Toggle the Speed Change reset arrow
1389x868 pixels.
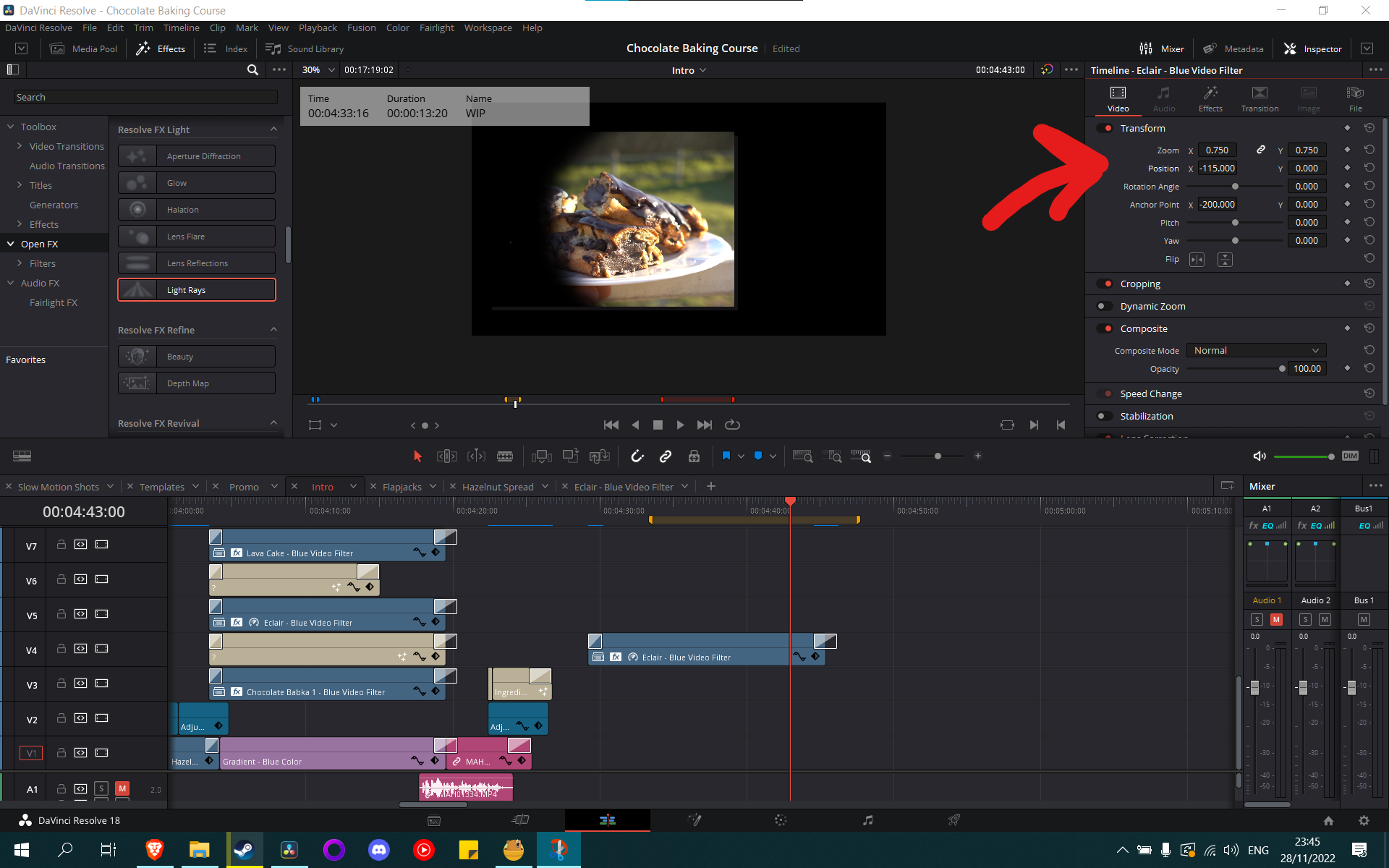1370,392
